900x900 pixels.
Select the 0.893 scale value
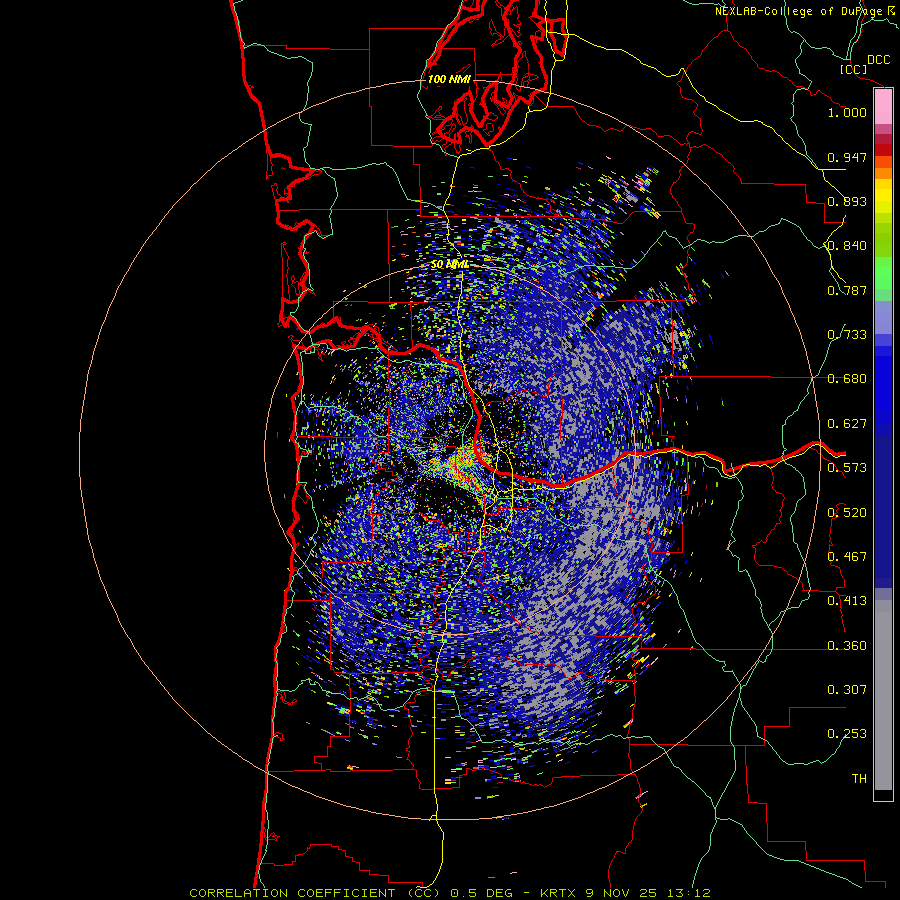[x=847, y=201]
